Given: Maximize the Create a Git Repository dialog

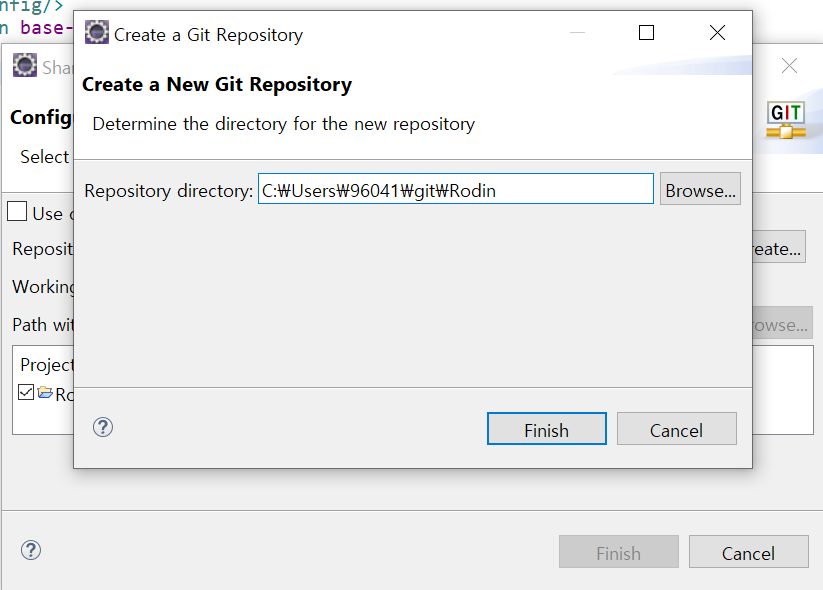Looking at the screenshot, I should coord(646,33).
